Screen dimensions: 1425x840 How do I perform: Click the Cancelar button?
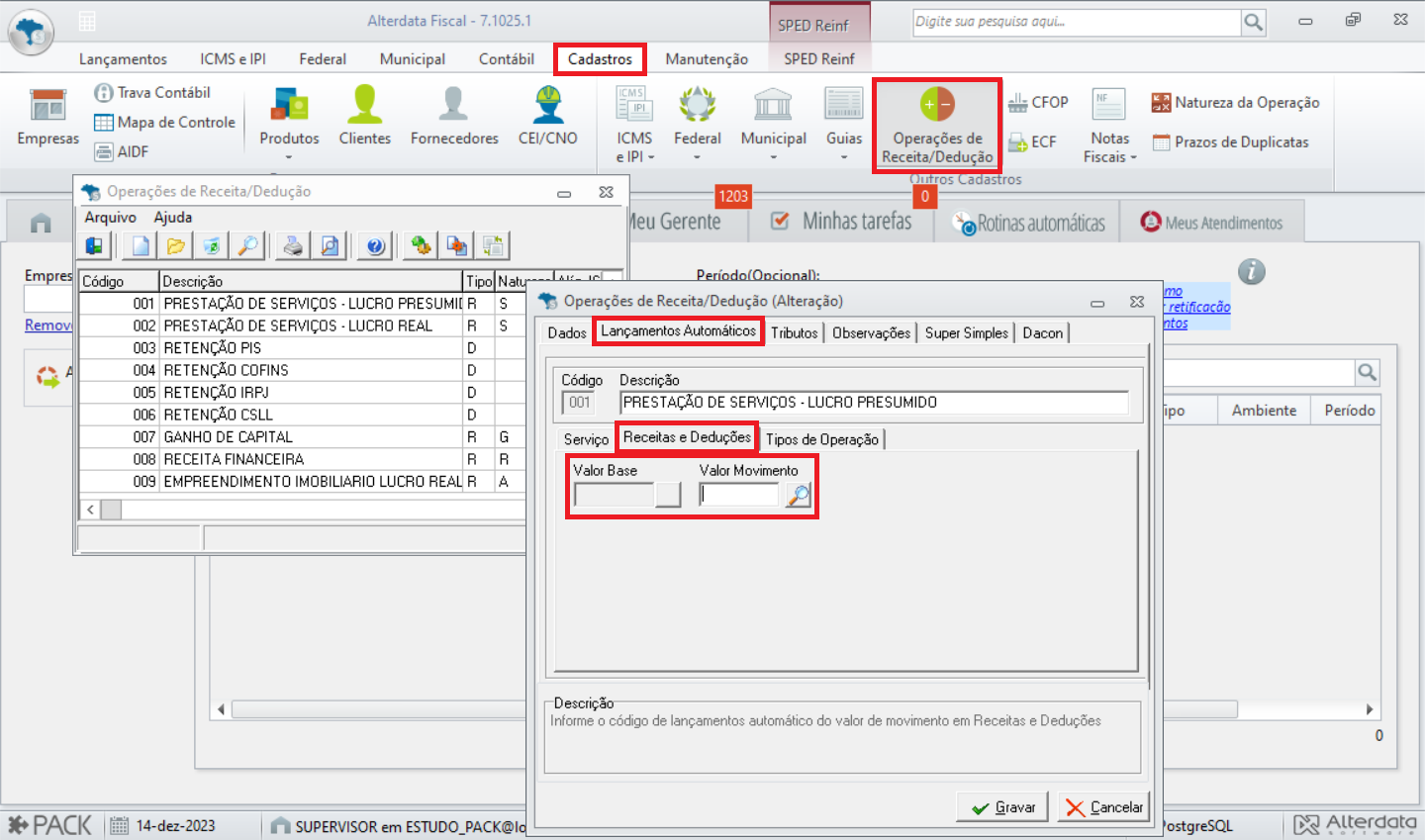click(x=1103, y=807)
